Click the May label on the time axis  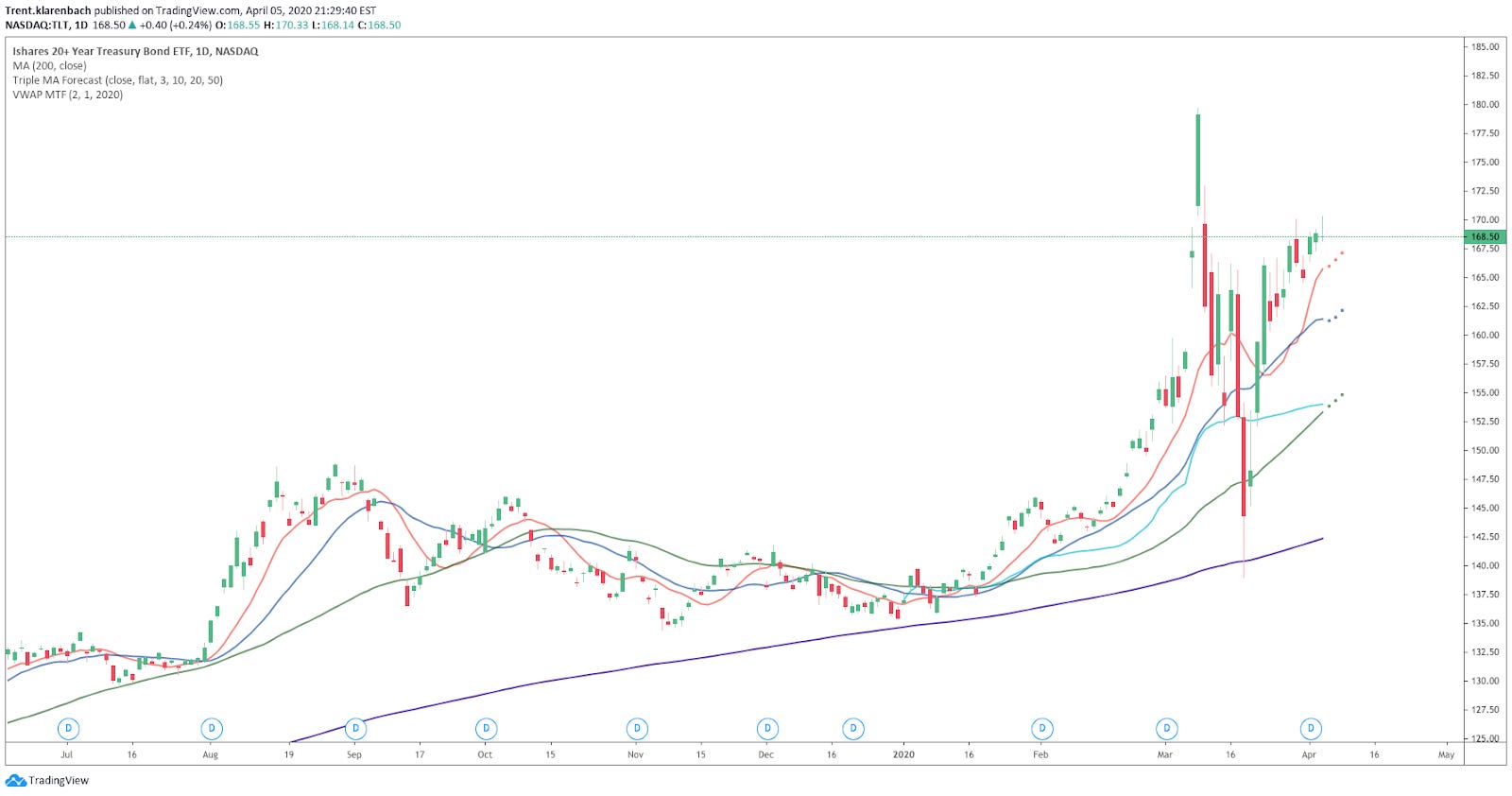(x=1446, y=755)
